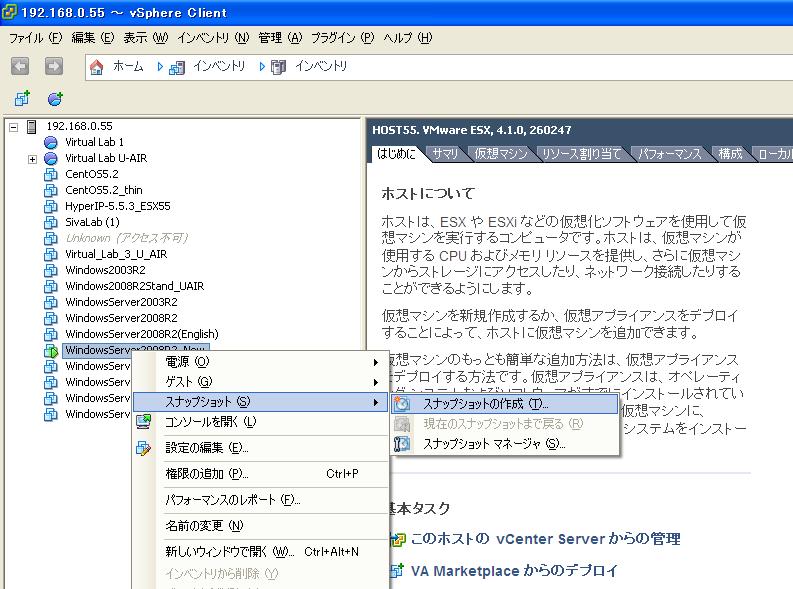Click the snapshot creation camera icon
The image size is (793, 589).
click(x=402, y=404)
